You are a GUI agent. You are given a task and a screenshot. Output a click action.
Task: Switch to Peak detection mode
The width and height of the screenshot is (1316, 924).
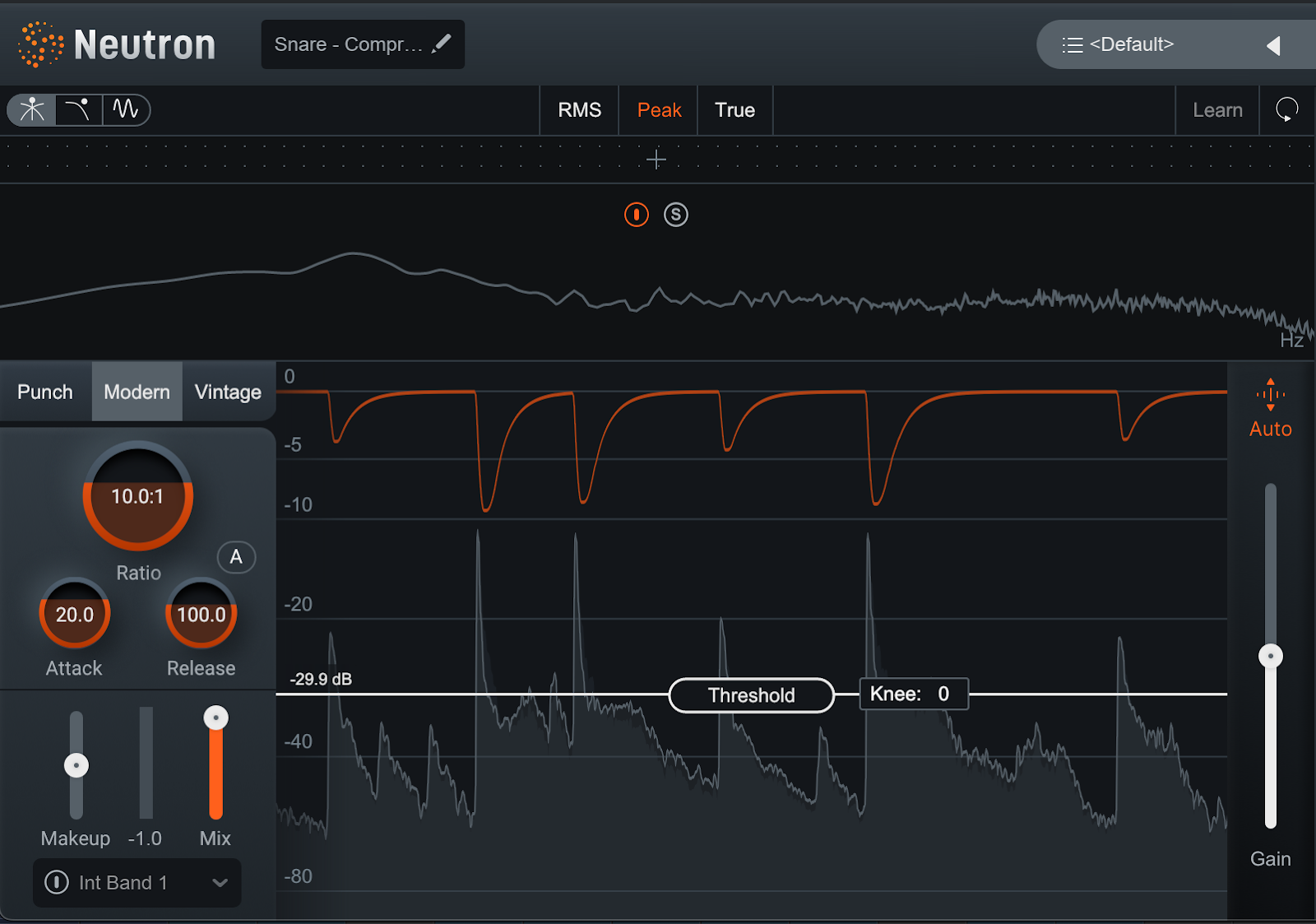tap(660, 110)
